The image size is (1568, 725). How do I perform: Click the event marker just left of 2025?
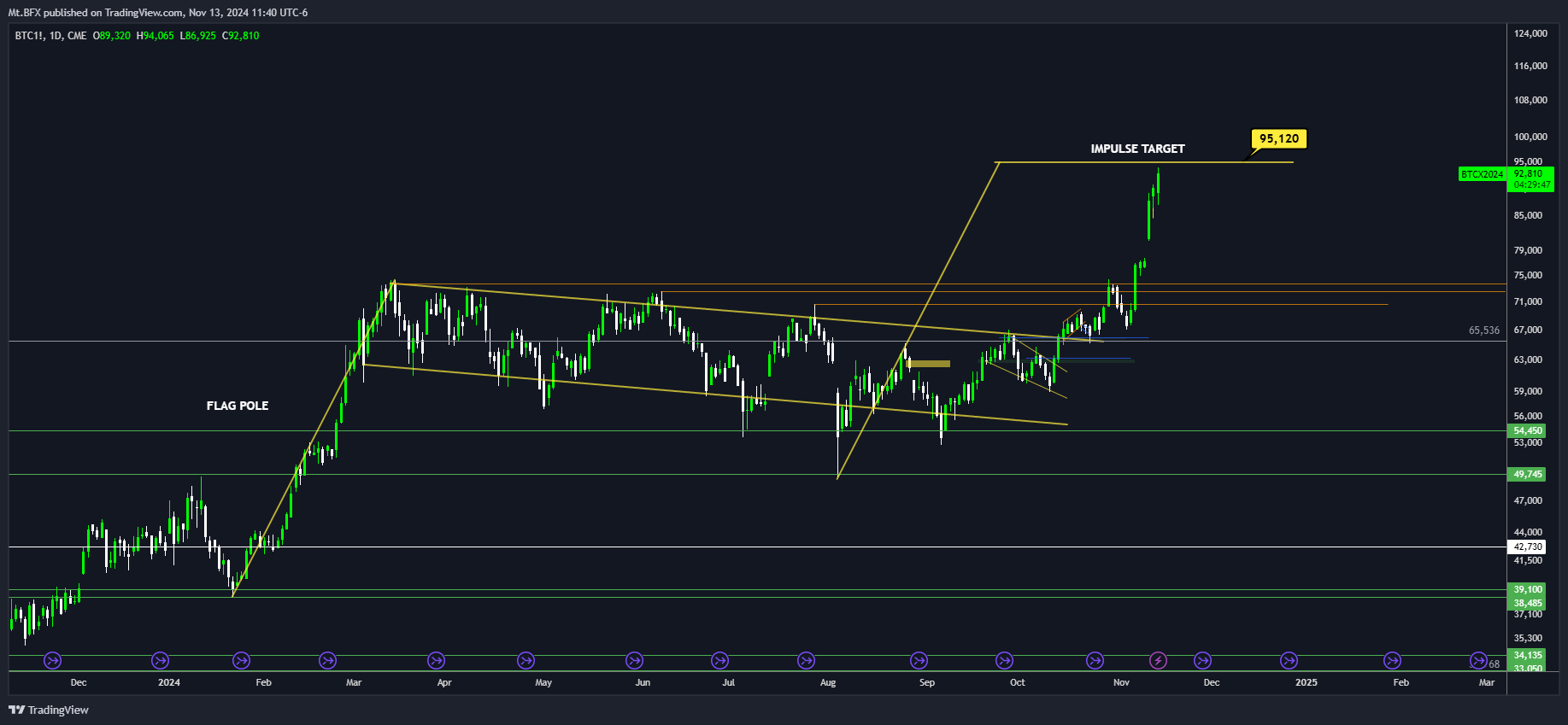point(1289,660)
